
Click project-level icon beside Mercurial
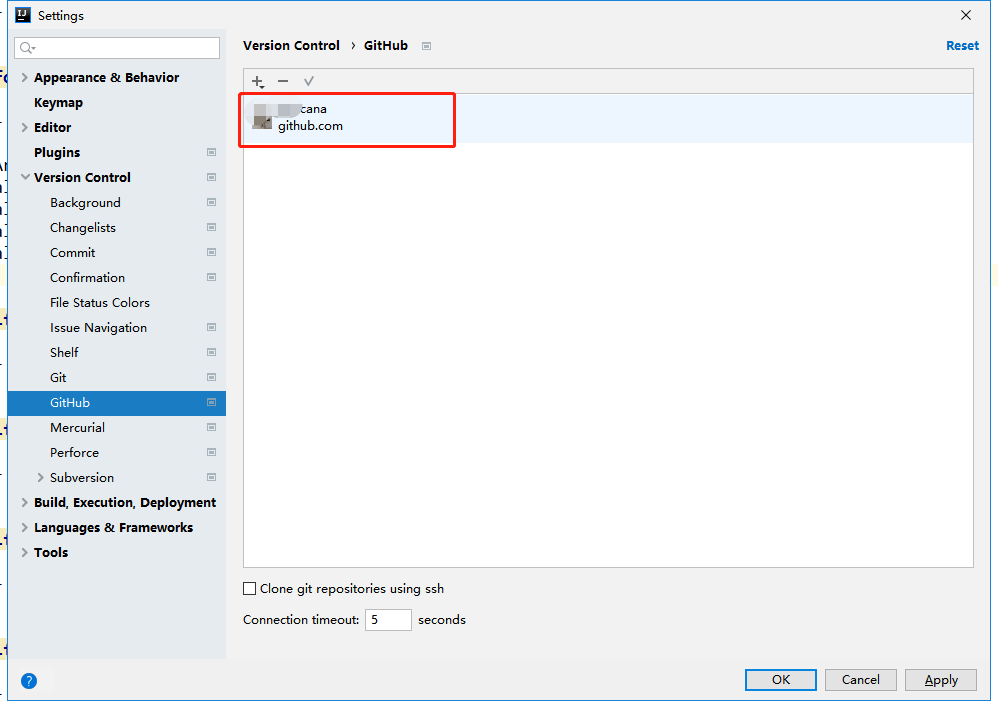coord(211,427)
